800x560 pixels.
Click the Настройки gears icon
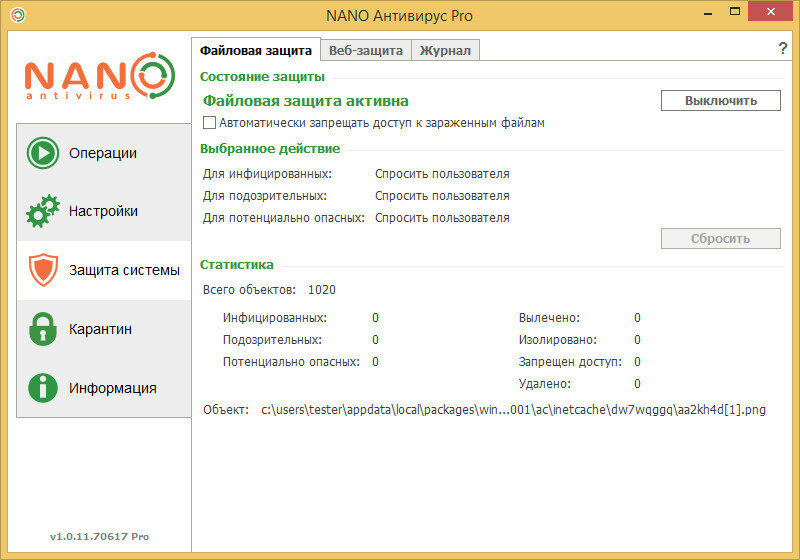pos(43,211)
